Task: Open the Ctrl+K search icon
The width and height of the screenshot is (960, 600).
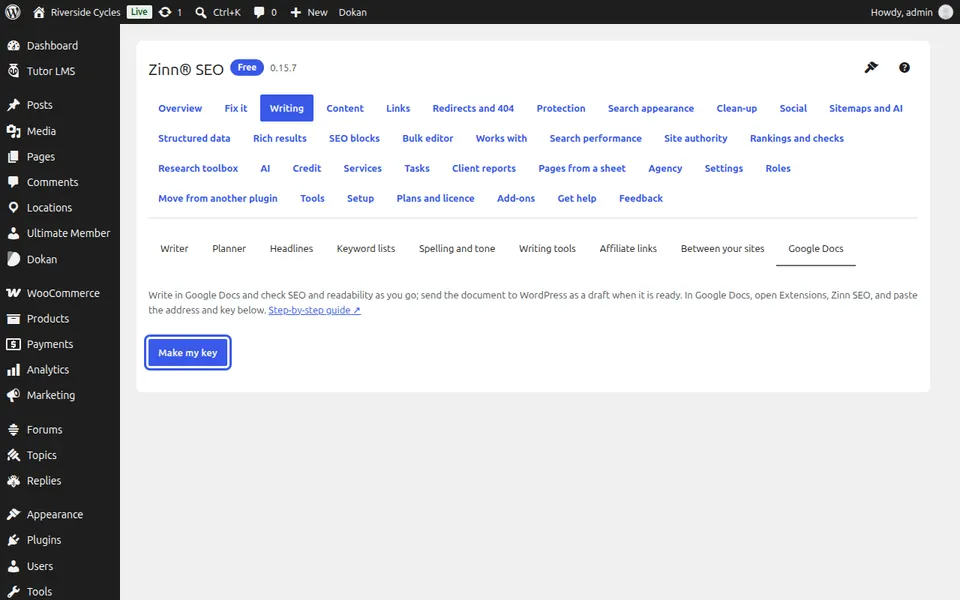Action: tap(200, 12)
